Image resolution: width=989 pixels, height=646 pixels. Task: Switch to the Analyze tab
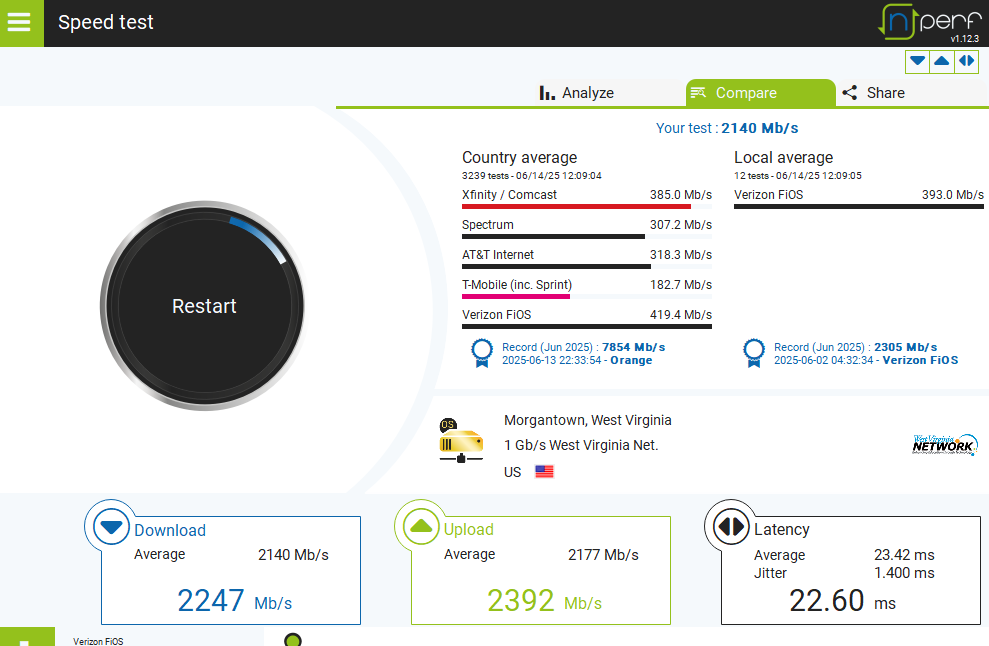point(576,93)
